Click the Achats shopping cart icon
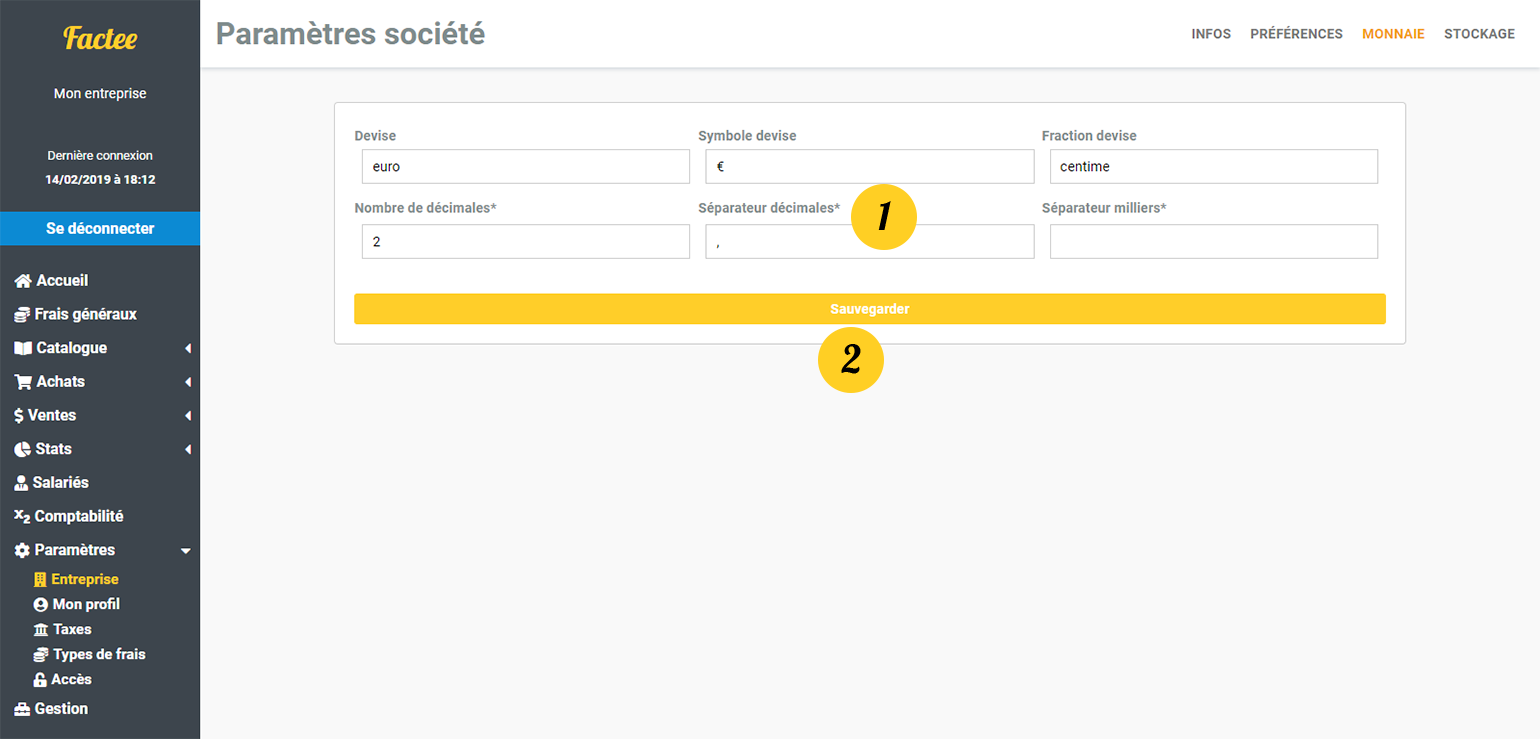 click(x=23, y=382)
